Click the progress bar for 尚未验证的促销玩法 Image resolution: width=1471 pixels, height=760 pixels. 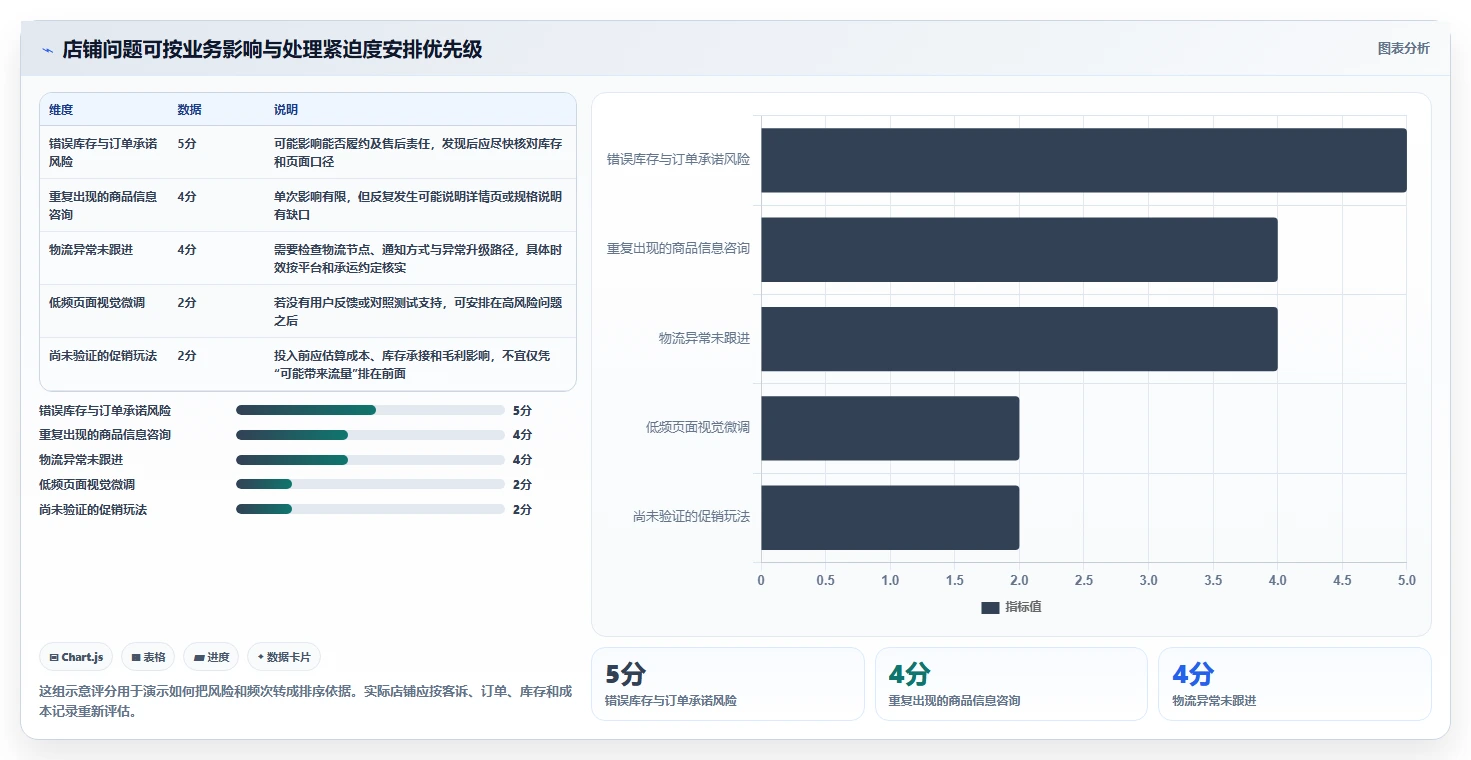pyautogui.click(x=370, y=510)
